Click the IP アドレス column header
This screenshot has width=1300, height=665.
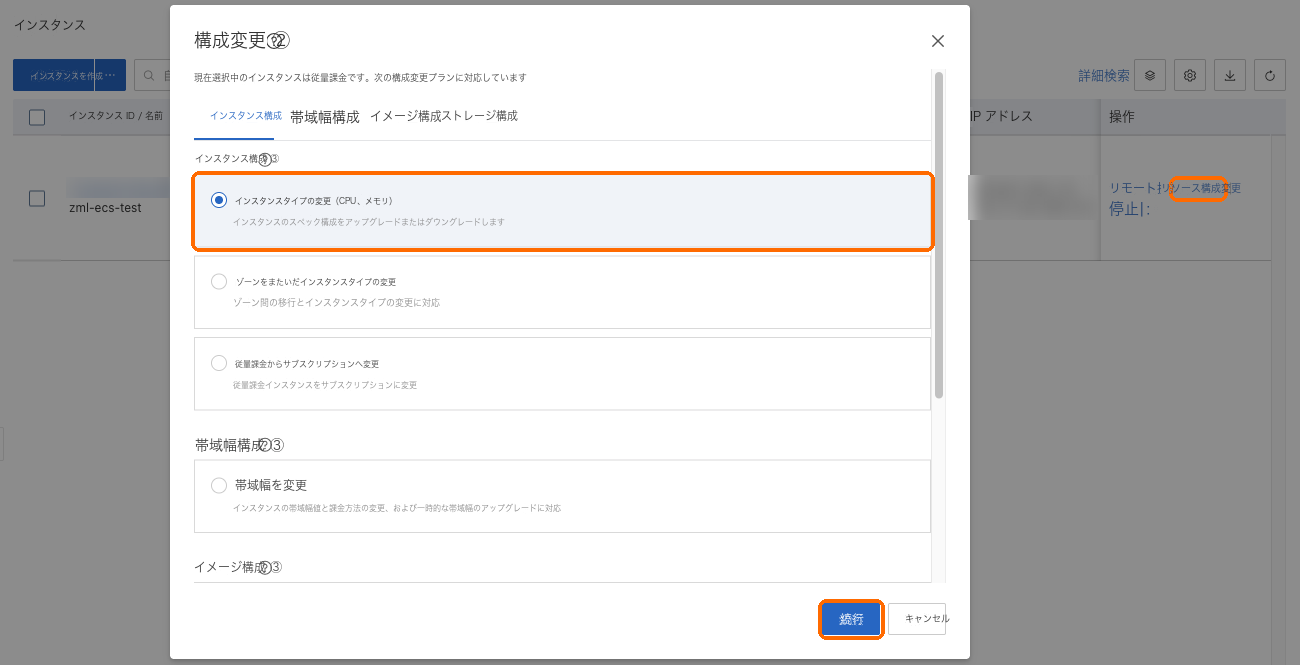(x=1001, y=117)
